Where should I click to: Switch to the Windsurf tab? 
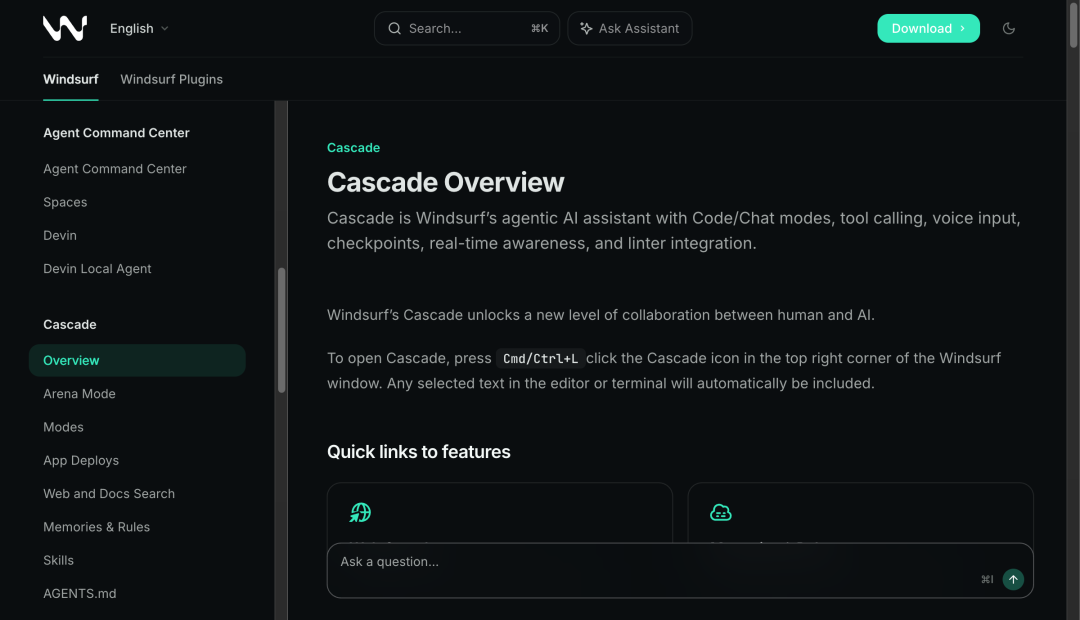[71, 79]
